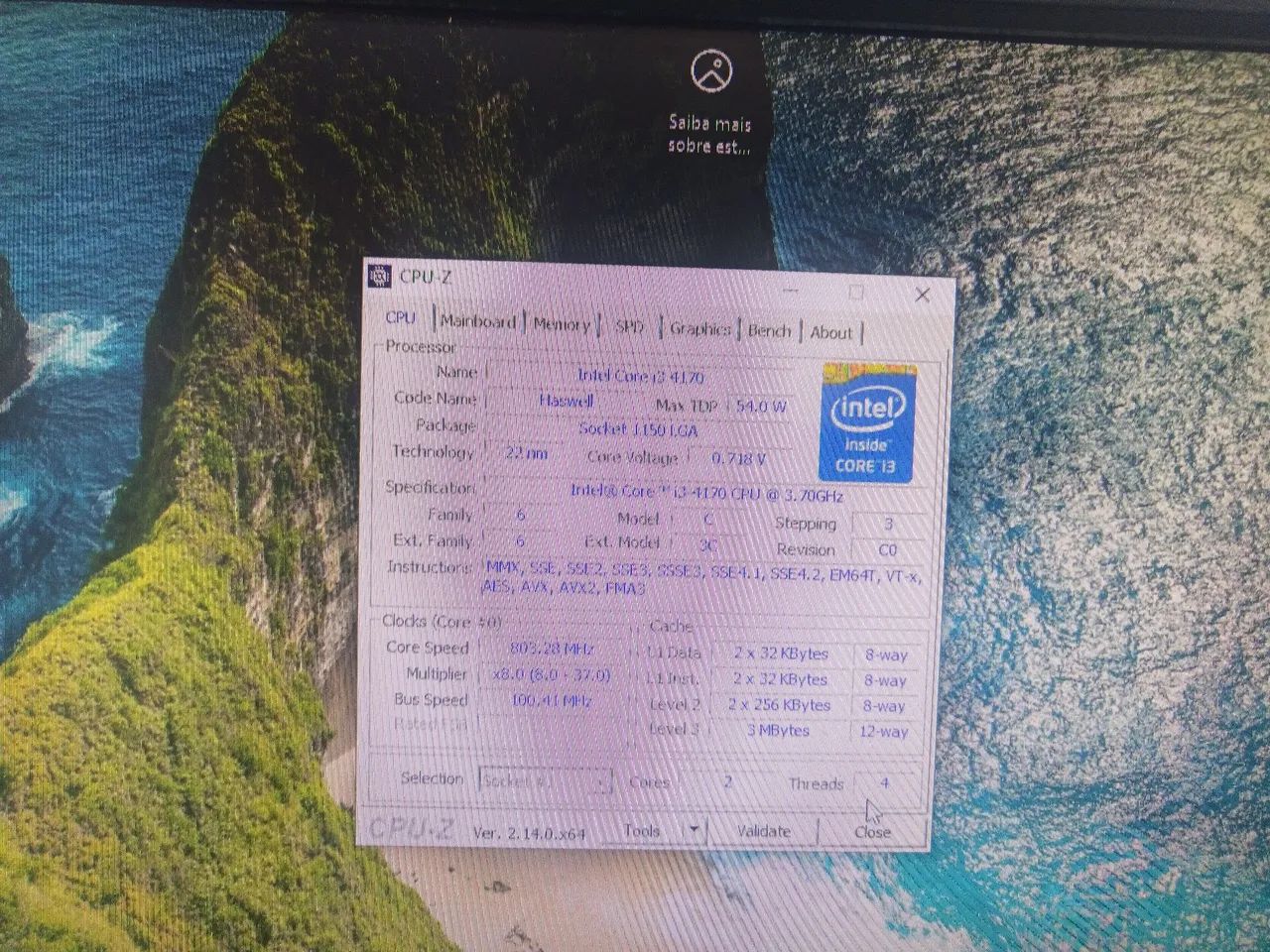The image size is (1270, 952).
Task: Click the Code Name value 'Haswell'
Action: [x=567, y=401]
